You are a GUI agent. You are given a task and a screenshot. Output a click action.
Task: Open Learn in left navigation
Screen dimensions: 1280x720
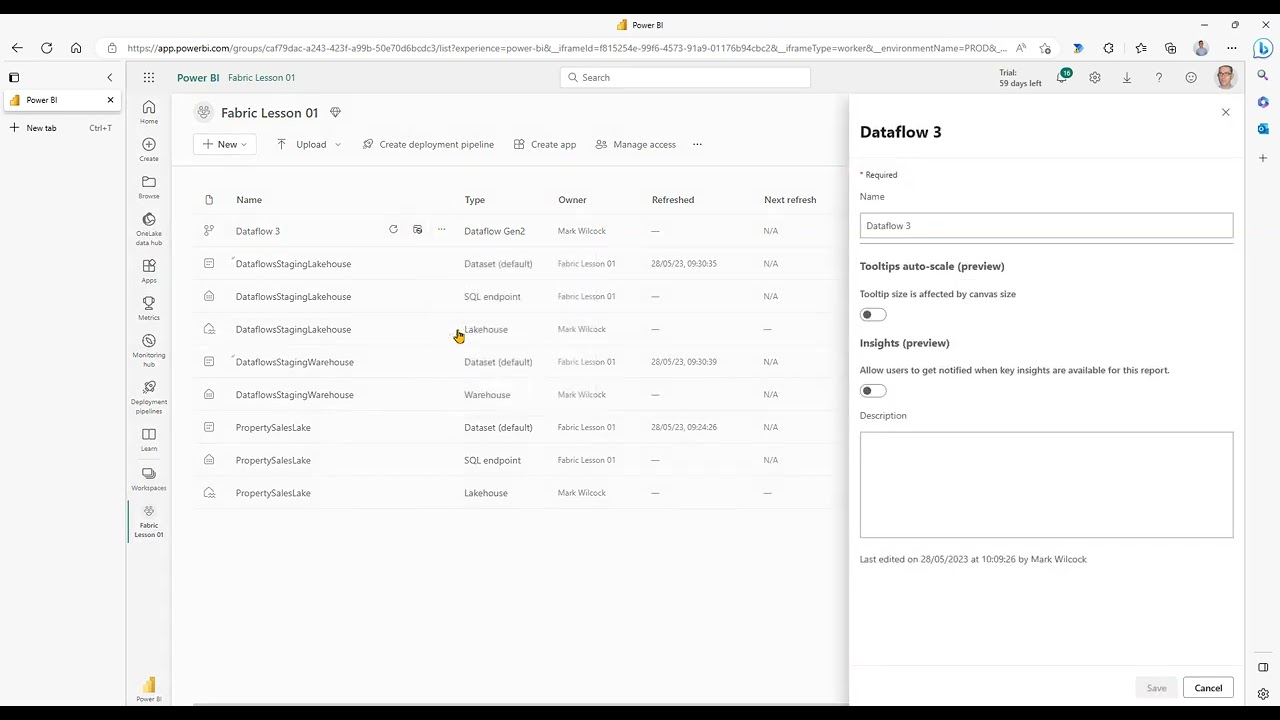(149, 440)
